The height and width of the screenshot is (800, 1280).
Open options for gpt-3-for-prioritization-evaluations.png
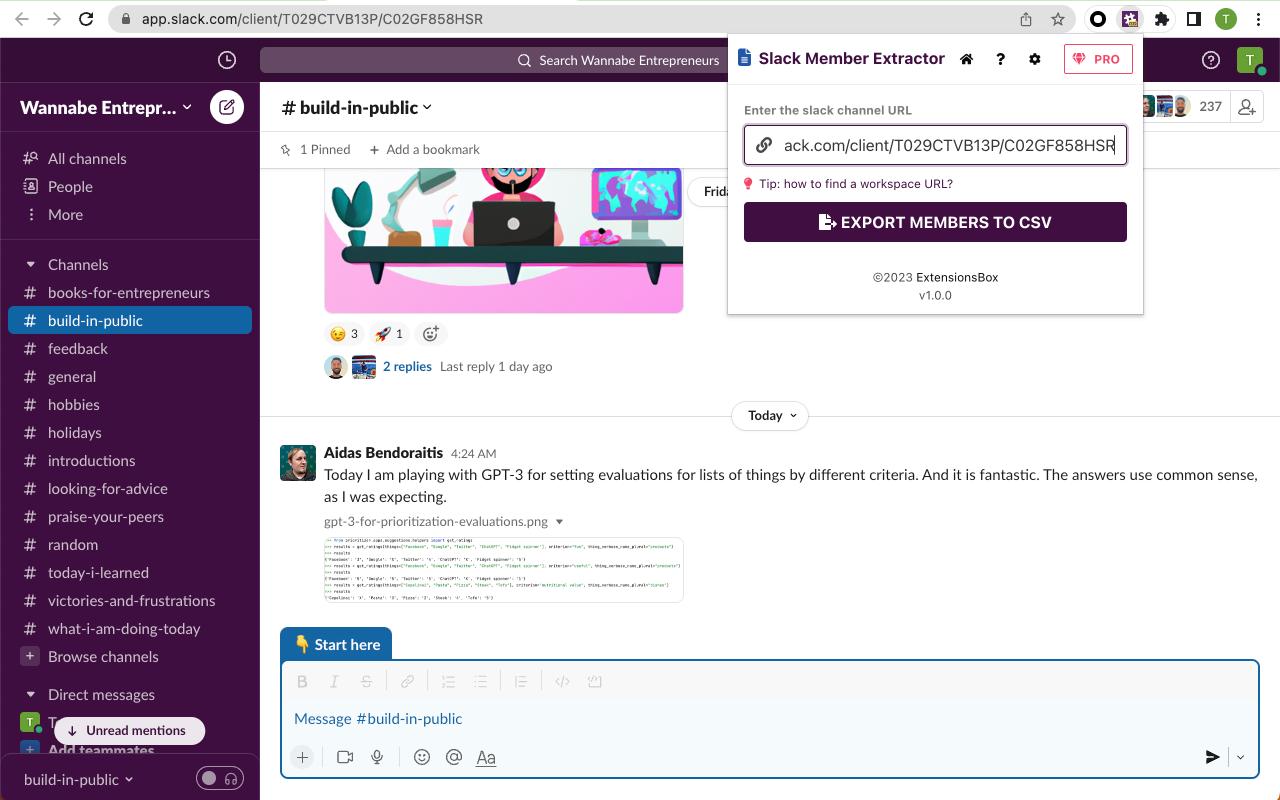click(x=560, y=521)
